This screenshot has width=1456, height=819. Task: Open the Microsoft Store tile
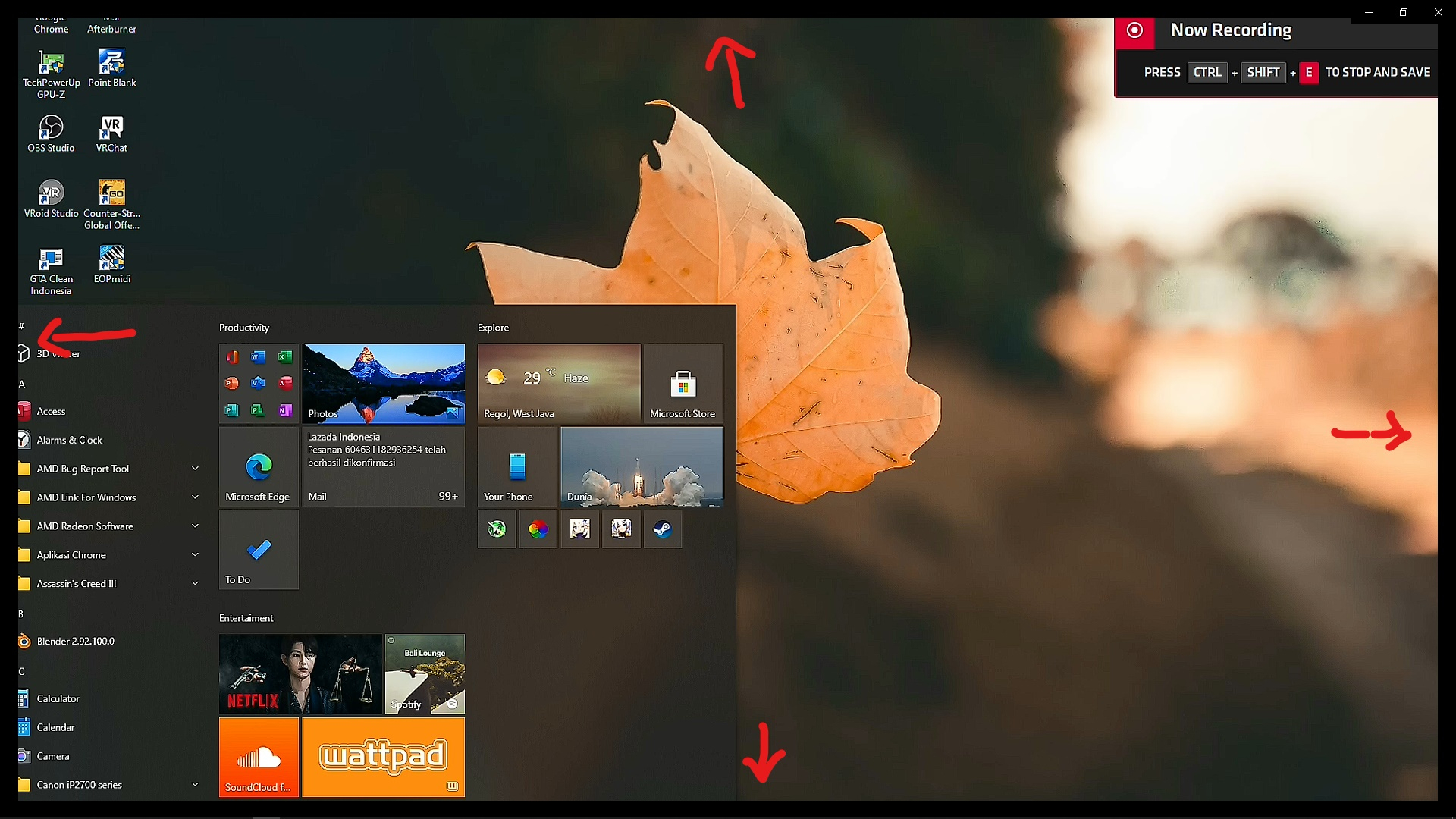coord(682,384)
